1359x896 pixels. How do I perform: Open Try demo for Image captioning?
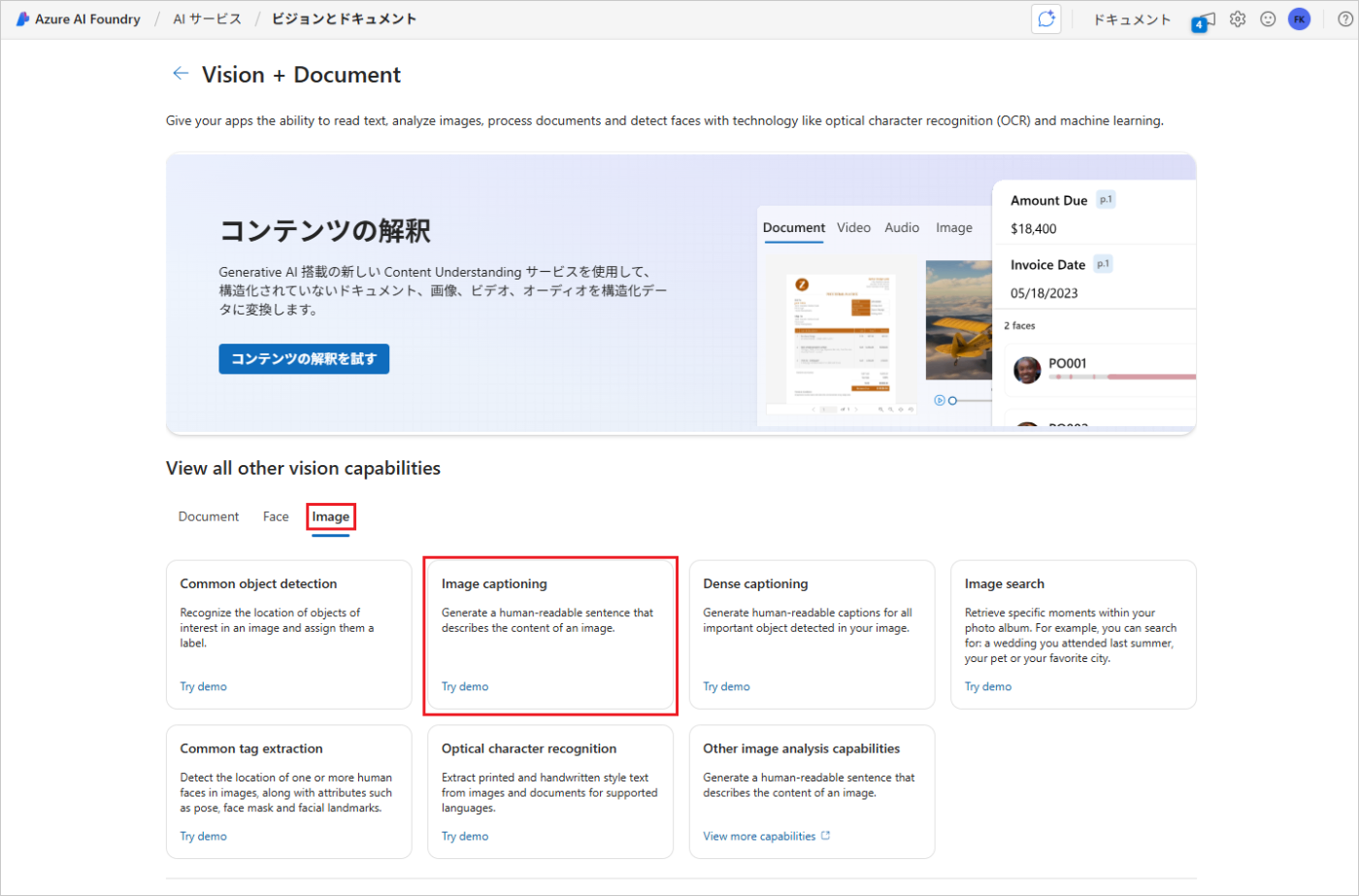tap(465, 686)
